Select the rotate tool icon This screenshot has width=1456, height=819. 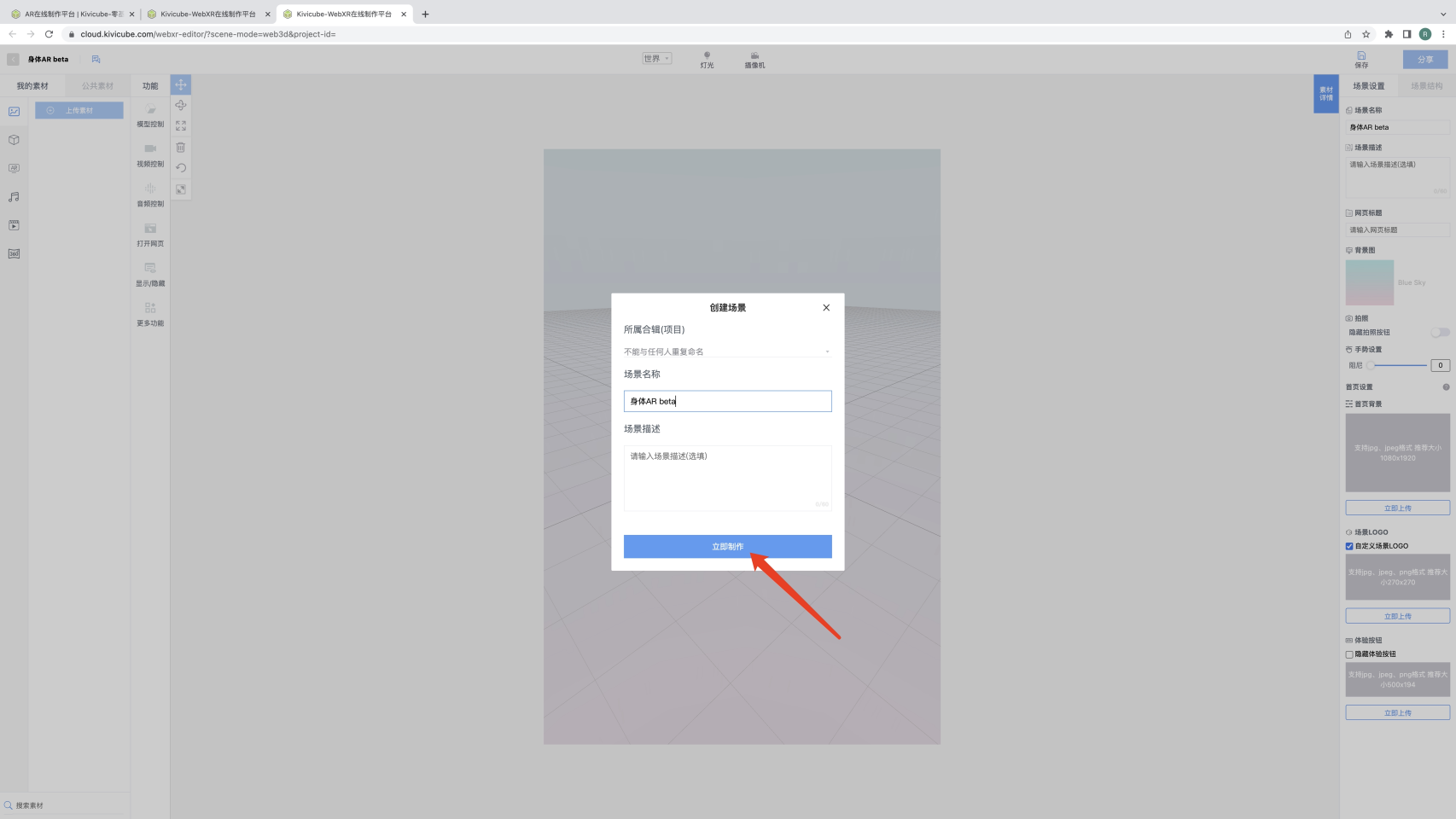click(181, 105)
